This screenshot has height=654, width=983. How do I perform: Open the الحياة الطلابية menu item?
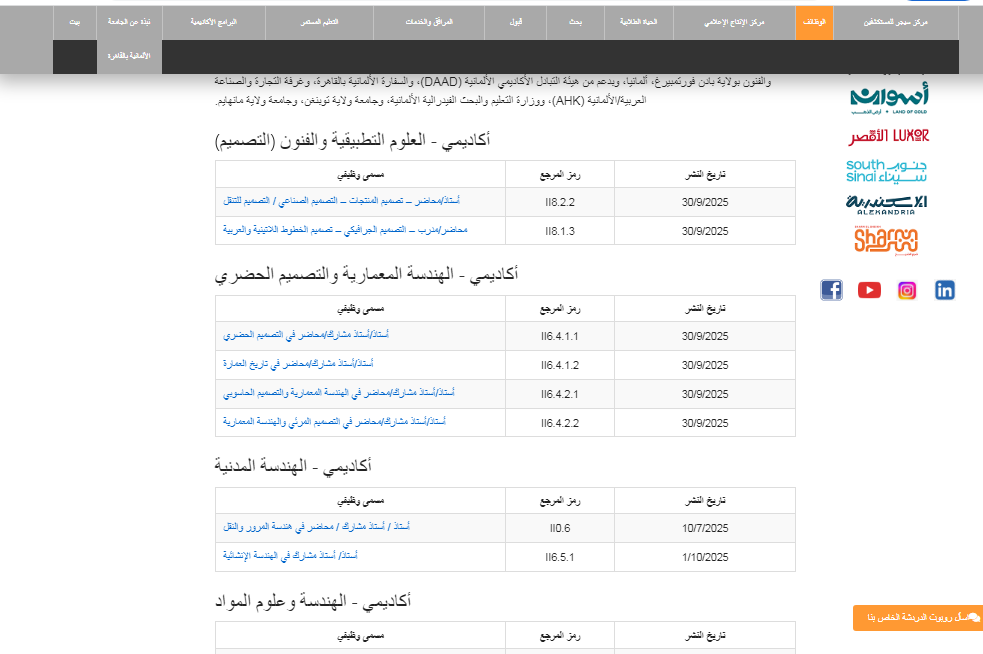click(x=637, y=22)
